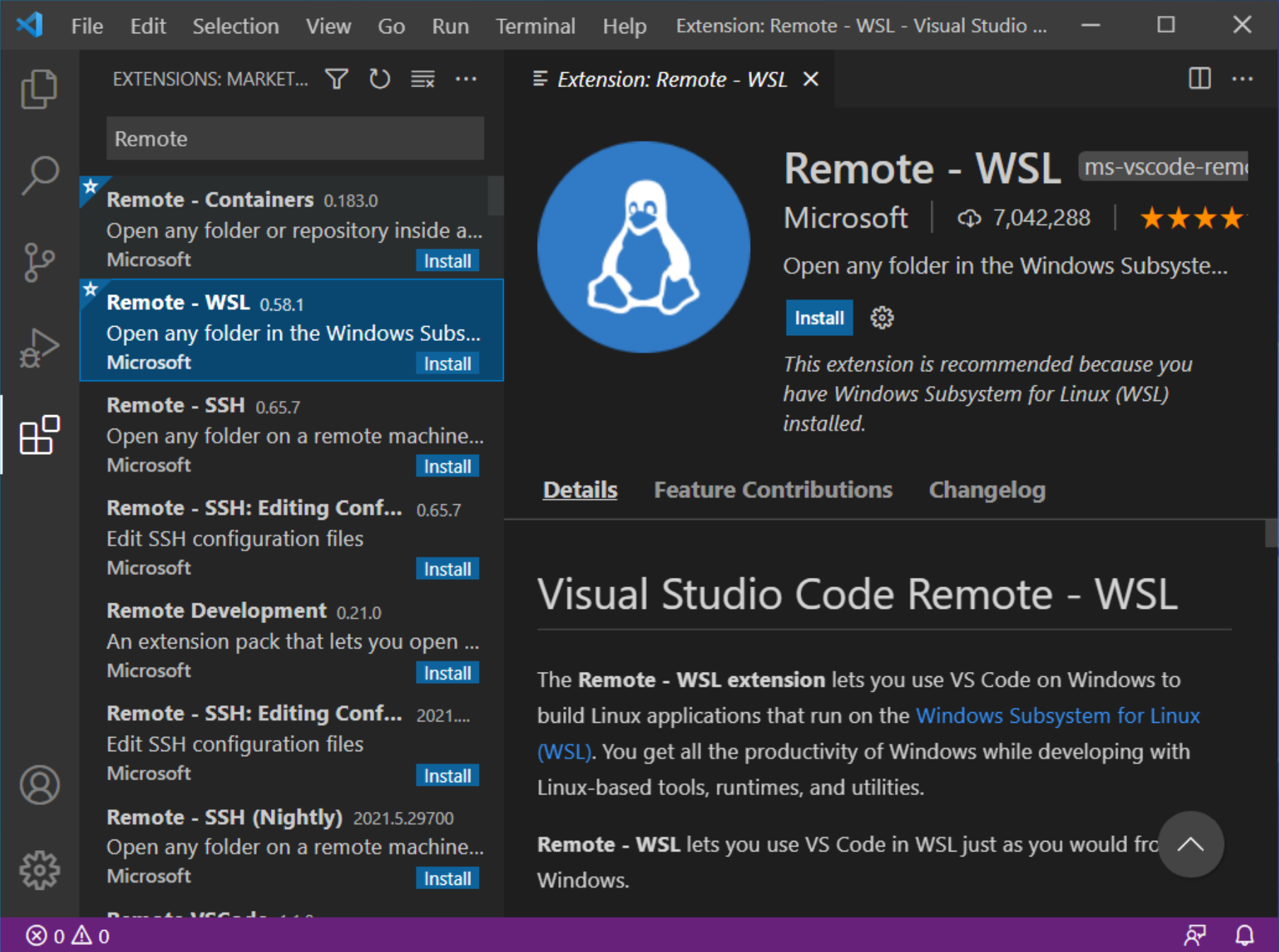Open the Terminal menu
1279x952 pixels.
[x=536, y=25]
